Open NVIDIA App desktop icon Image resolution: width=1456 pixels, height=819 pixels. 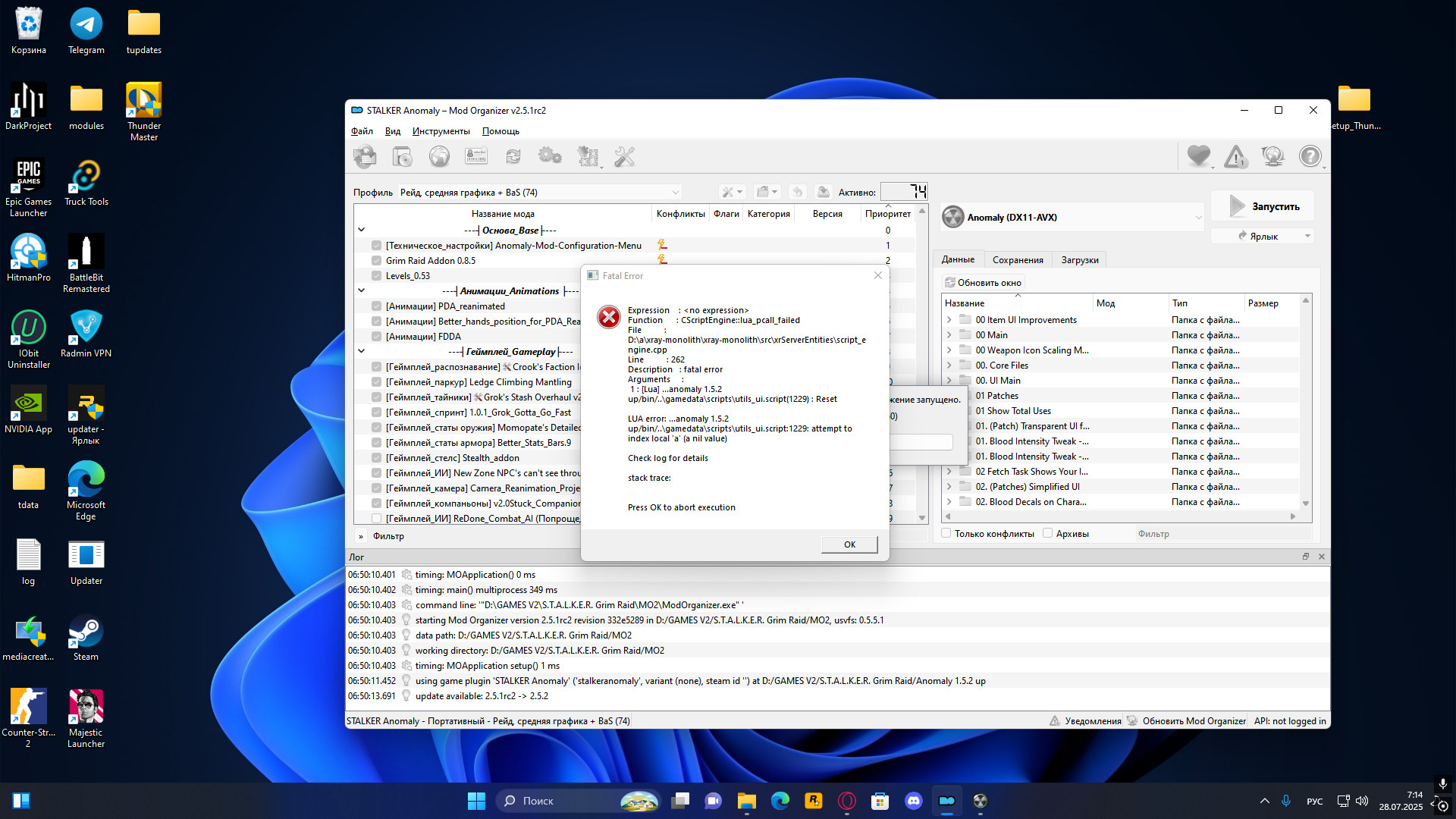click(29, 409)
